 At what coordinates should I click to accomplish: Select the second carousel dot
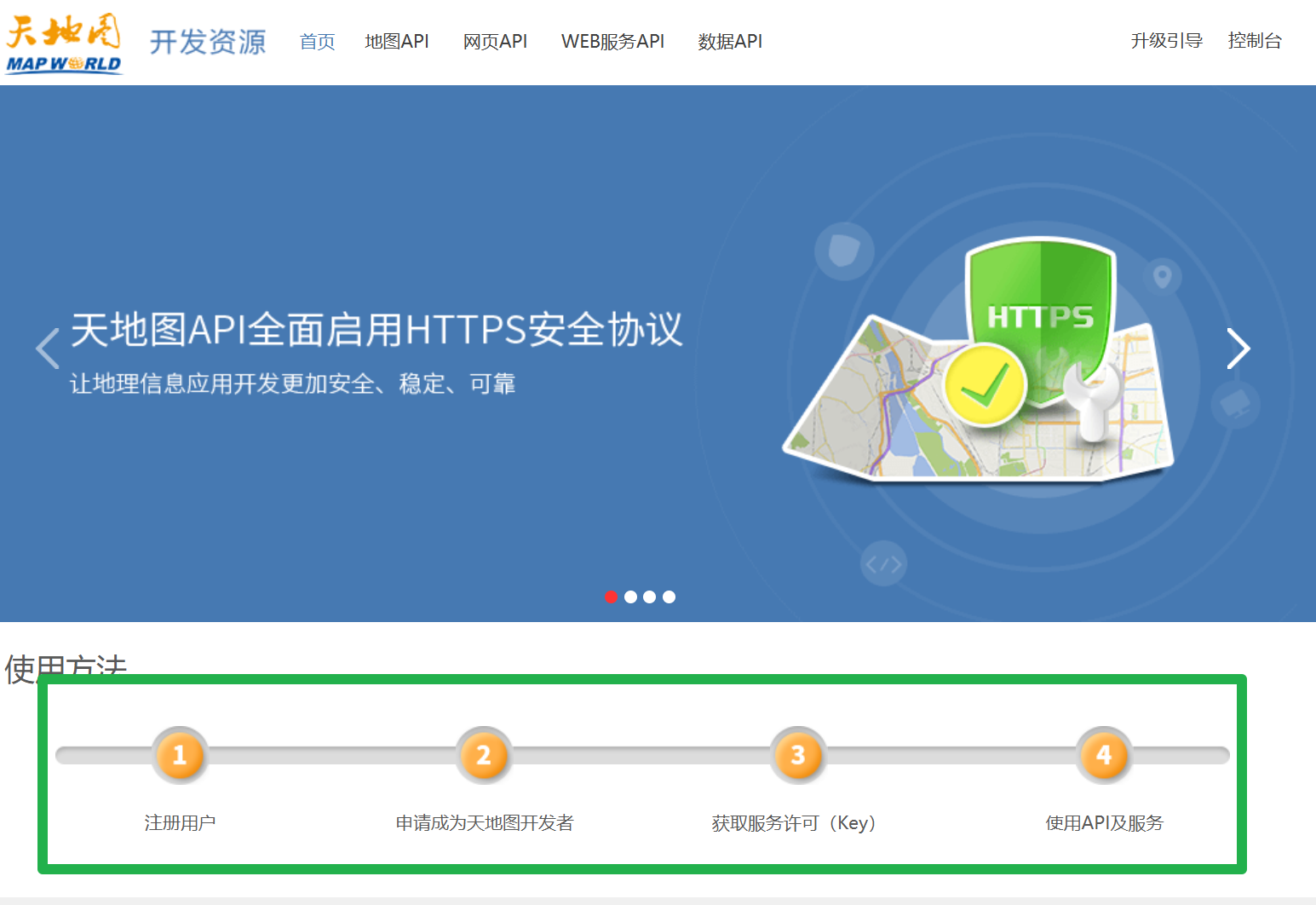pyautogui.click(x=630, y=597)
